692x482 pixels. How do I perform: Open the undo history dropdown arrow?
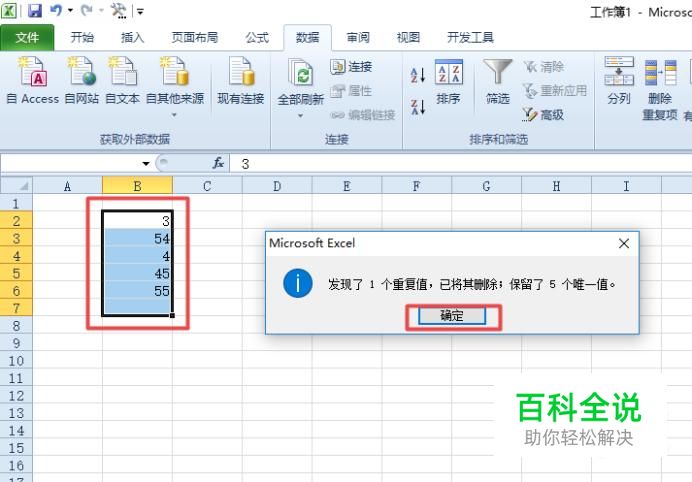[70, 11]
